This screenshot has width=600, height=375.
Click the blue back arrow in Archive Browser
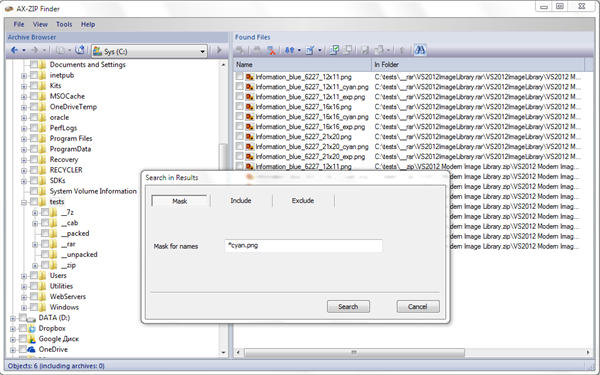coord(14,50)
